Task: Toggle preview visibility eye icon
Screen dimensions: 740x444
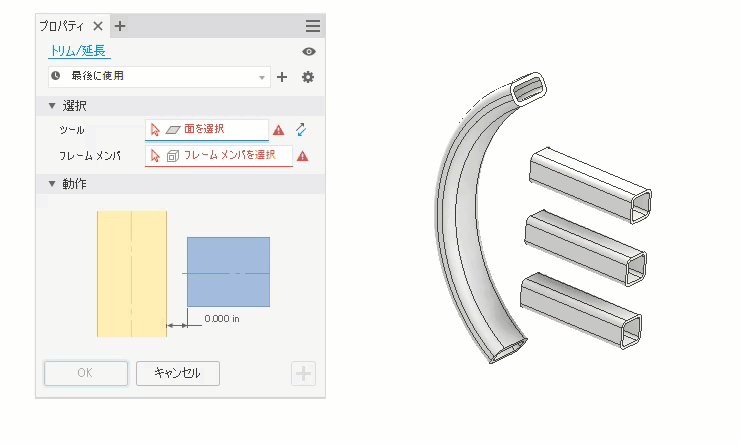Action: pos(309,51)
